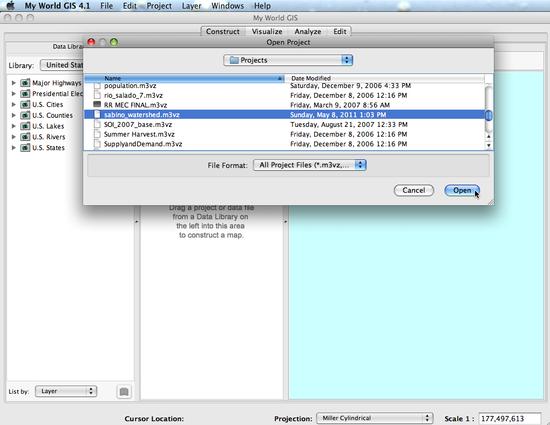Image resolution: width=550 pixels, height=425 pixels.
Task: Click the Summer Harvest.m3vz file icon
Action: click(97, 134)
